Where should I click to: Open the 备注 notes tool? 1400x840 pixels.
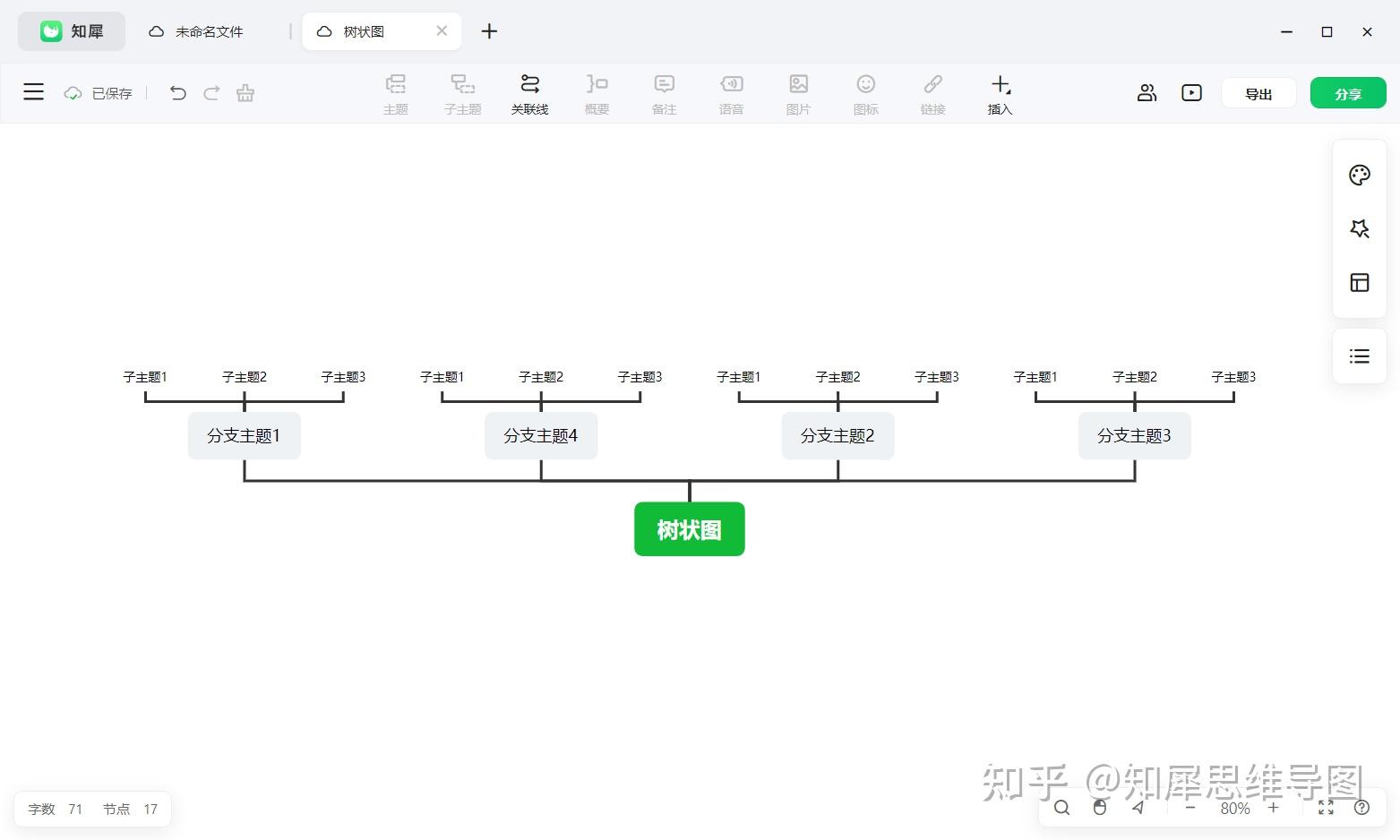coord(664,92)
